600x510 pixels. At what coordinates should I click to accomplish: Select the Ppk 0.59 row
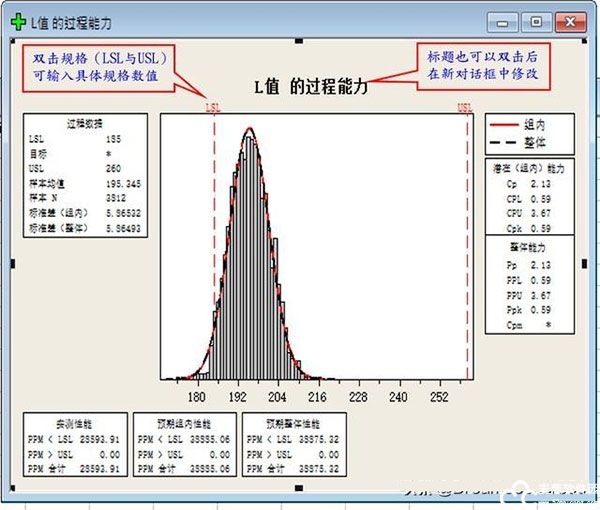coord(529,310)
